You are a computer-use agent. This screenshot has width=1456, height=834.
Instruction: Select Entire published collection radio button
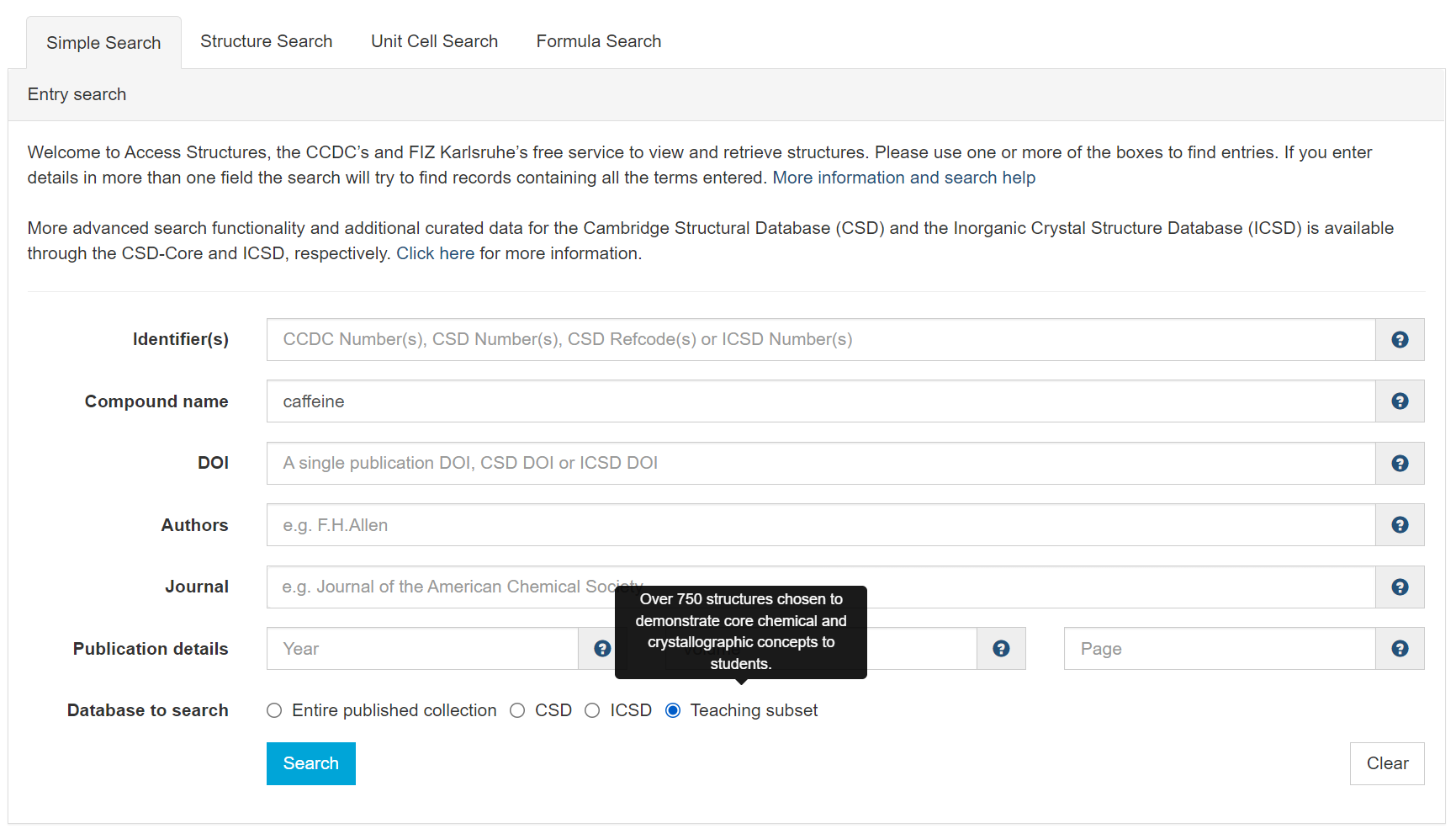(x=274, y=711)
